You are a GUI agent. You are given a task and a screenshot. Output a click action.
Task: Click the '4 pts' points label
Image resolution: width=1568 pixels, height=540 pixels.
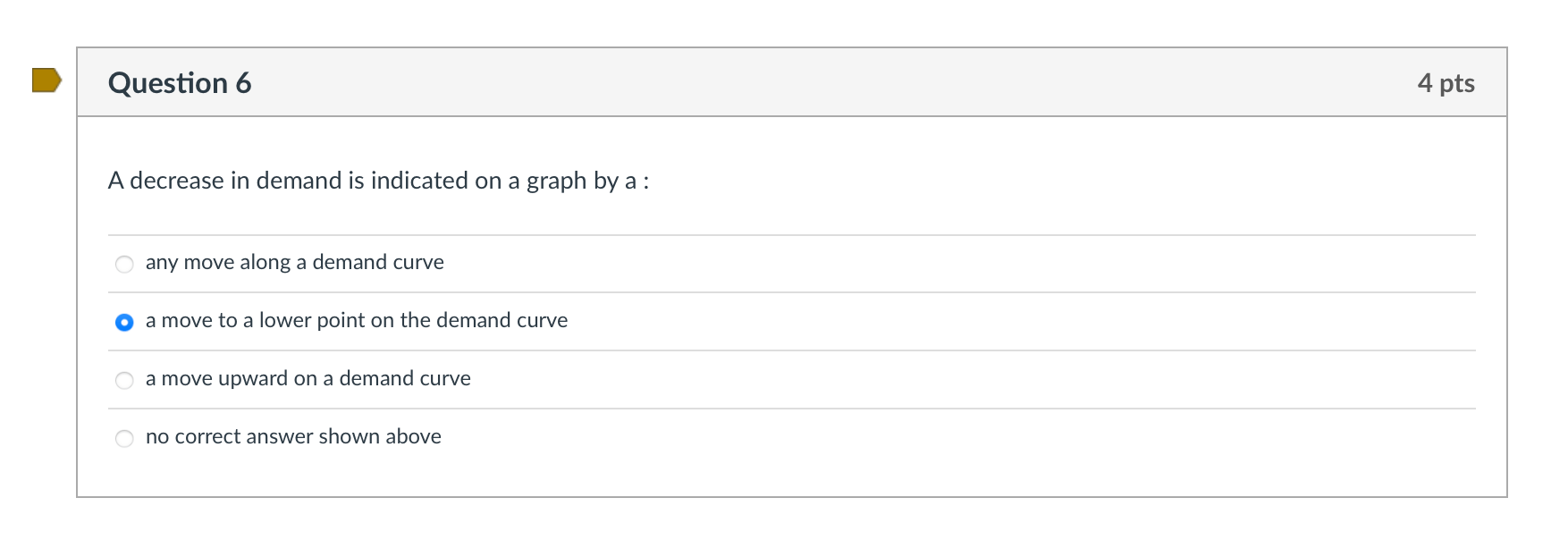coord(1446,83)
